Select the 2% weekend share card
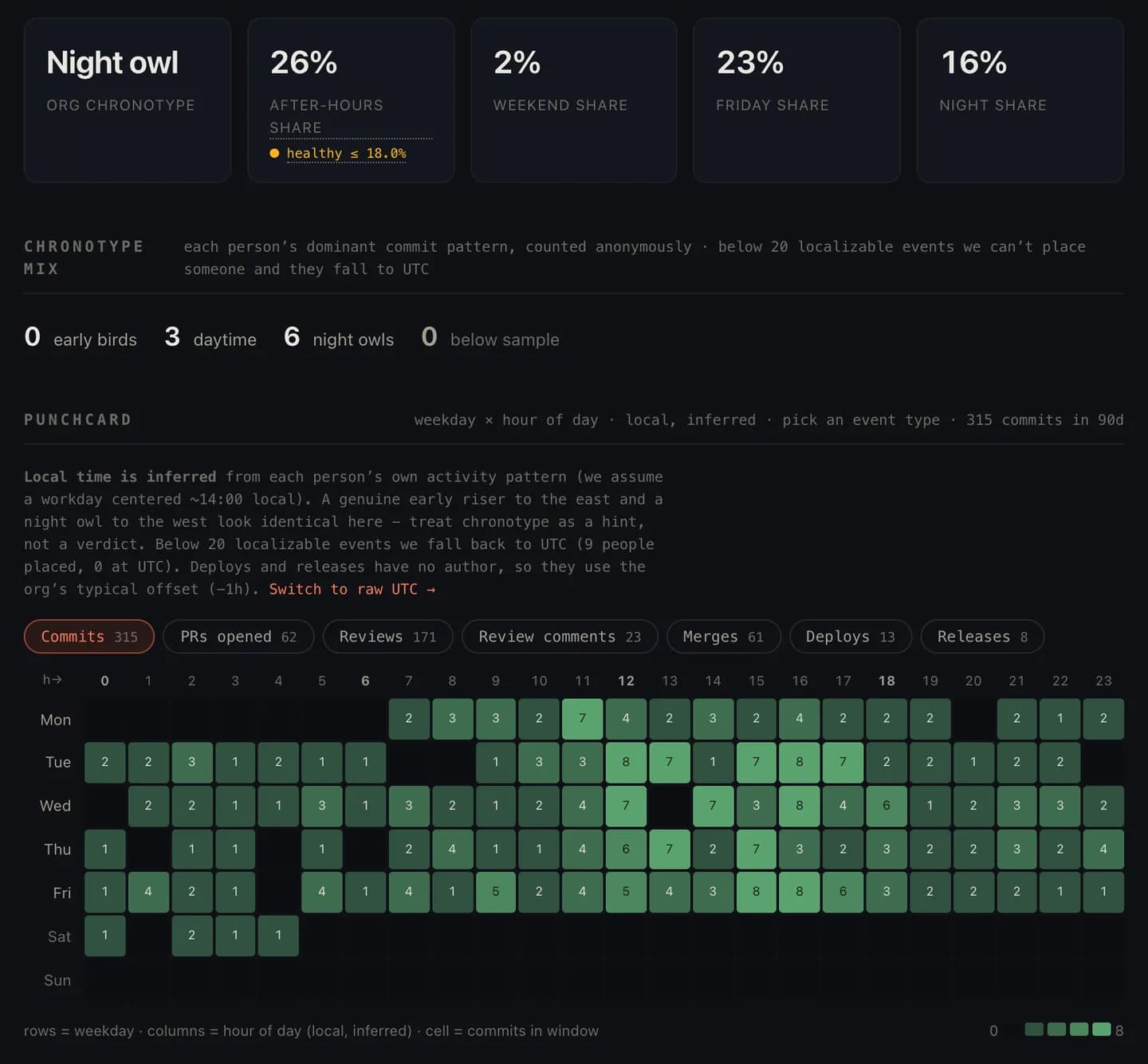This screenshot has width=1148, height=1064. pos(574,100)
